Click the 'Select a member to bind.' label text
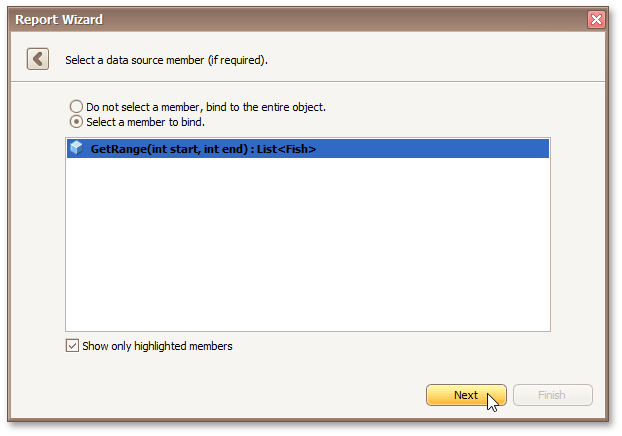This screenshot has height=436, width=622. pyautogui.click(x=146, y=122)
